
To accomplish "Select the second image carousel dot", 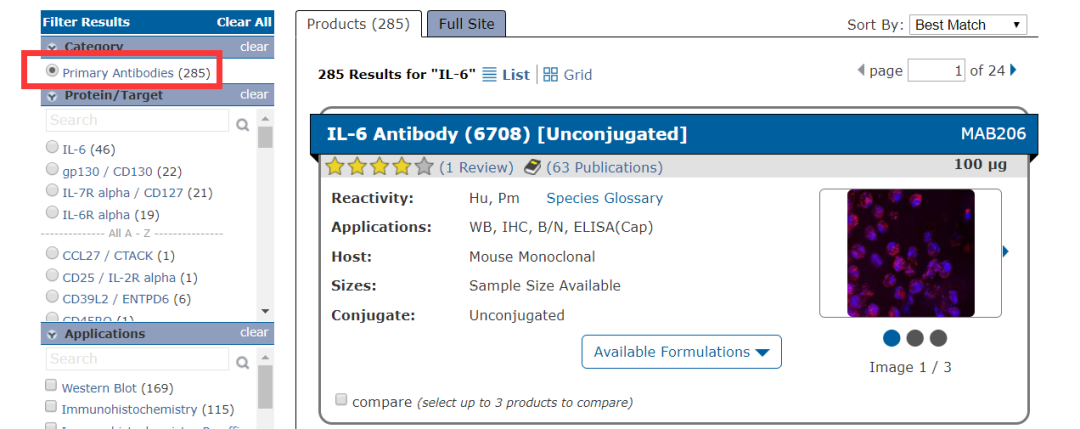I will [x=915, y=338].
